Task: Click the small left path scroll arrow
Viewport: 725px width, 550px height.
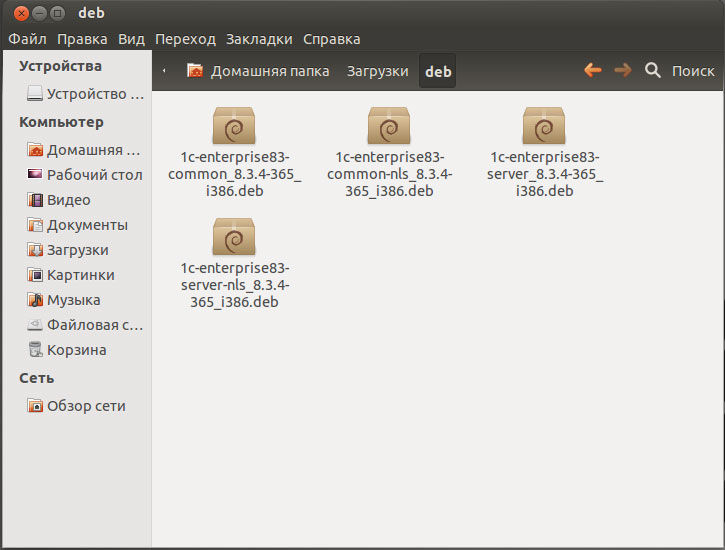Action: point(164,71)
